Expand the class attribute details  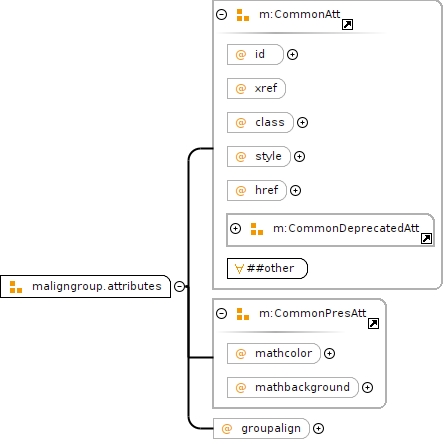pyautogui.click(x=302, y=122)
